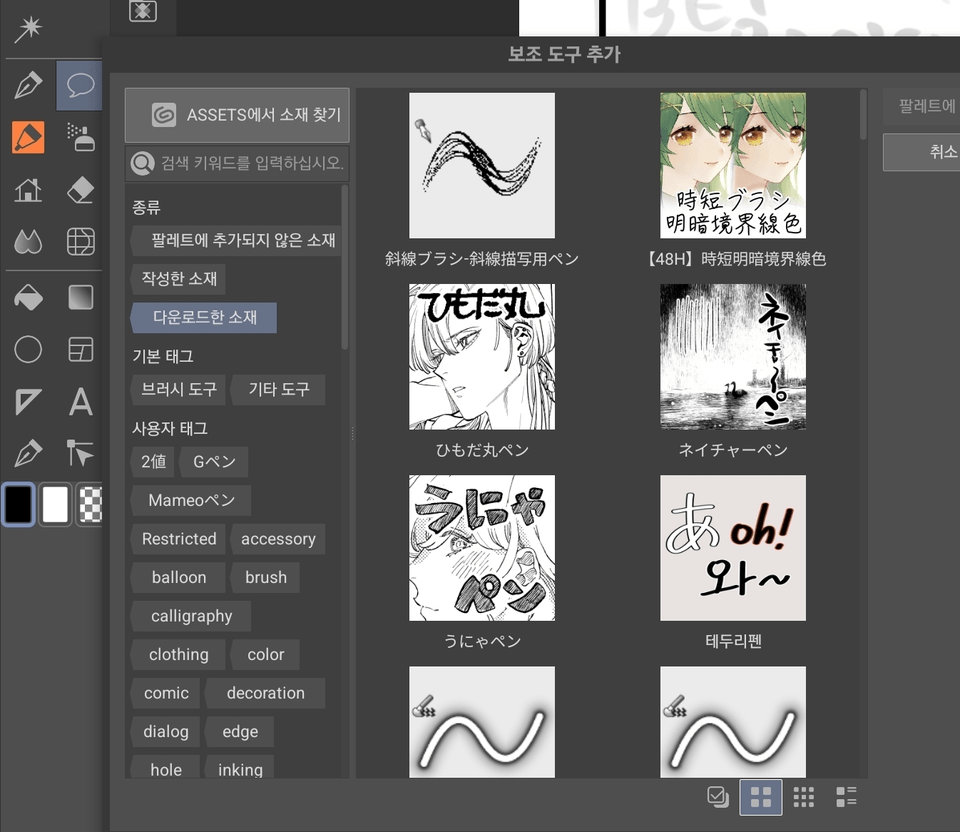Select the Balloon tool

[80, 85]
